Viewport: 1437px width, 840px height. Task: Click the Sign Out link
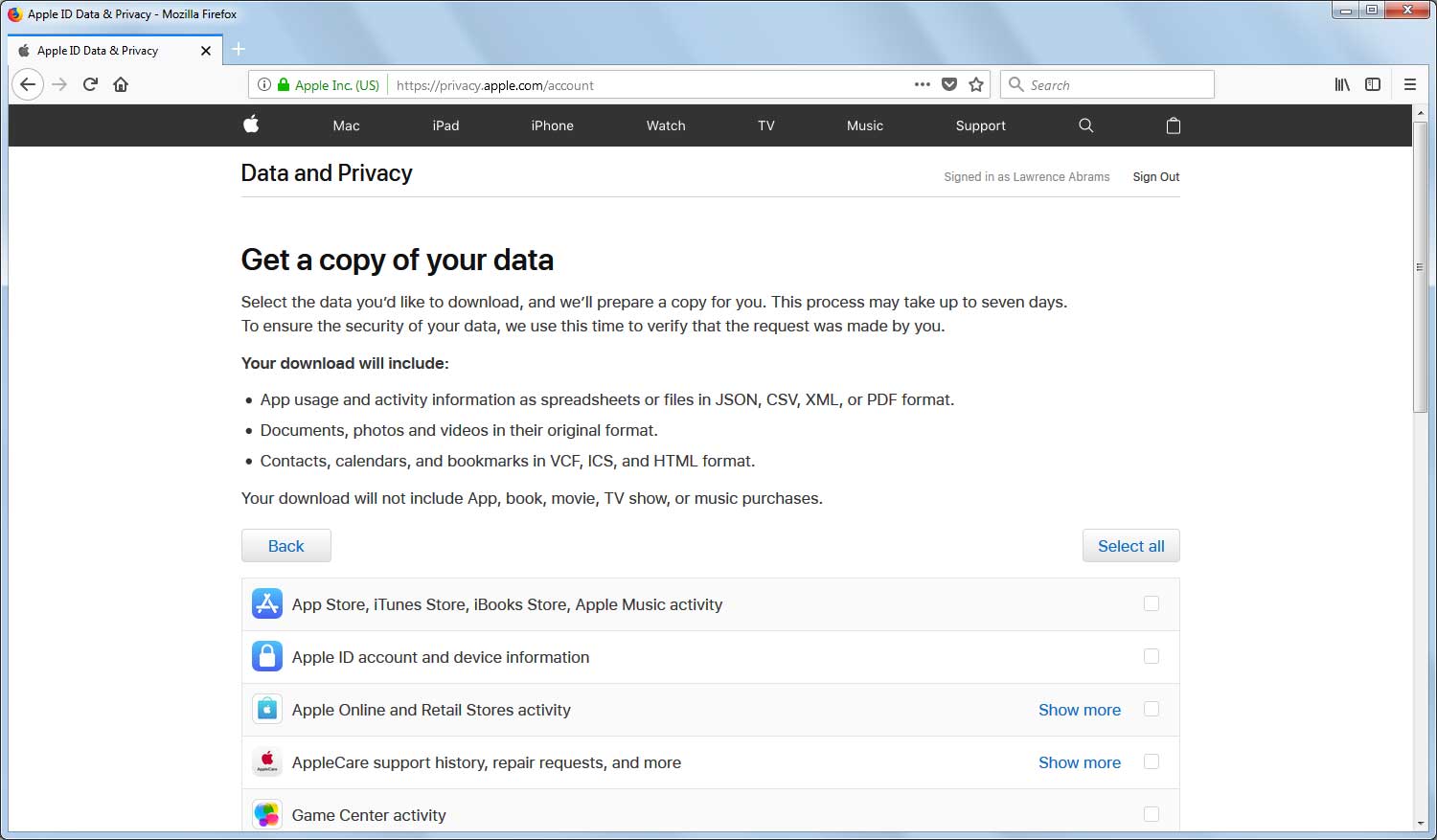[x=1156, y=177]
